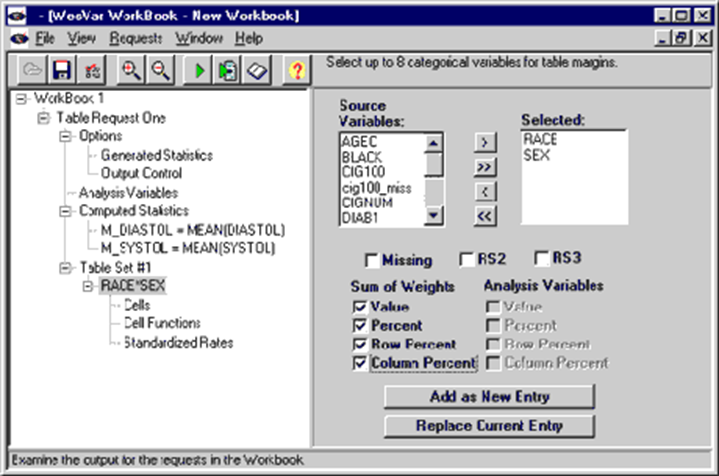Collapse the Table Request One node
Viewport: 719px width, 476px height.
click(x=43, y=118)
